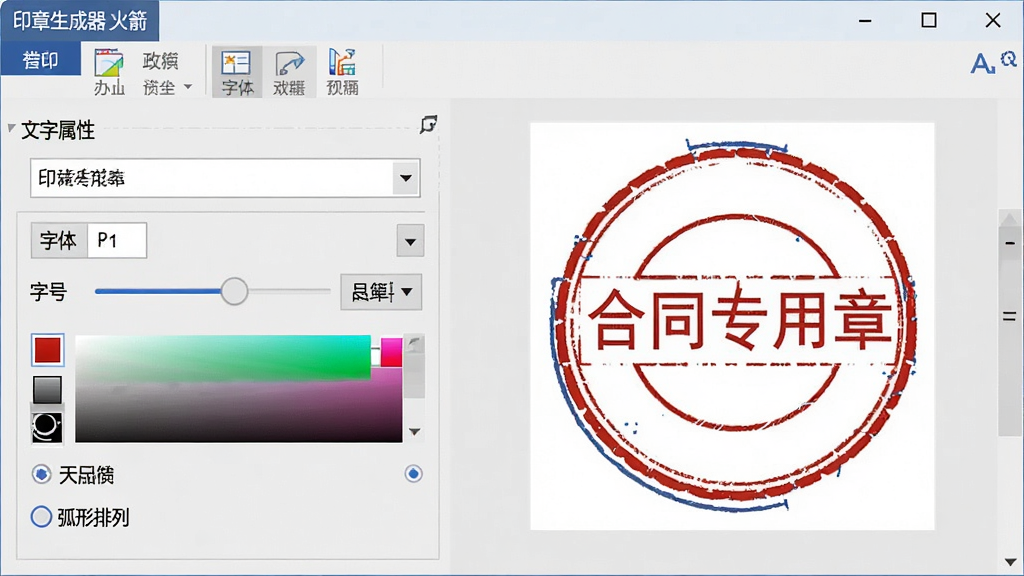Click the magnifier zoom icon at top right
Image resolution: width=1024 pixels, height=576 pixels.
coord(1009,59)
